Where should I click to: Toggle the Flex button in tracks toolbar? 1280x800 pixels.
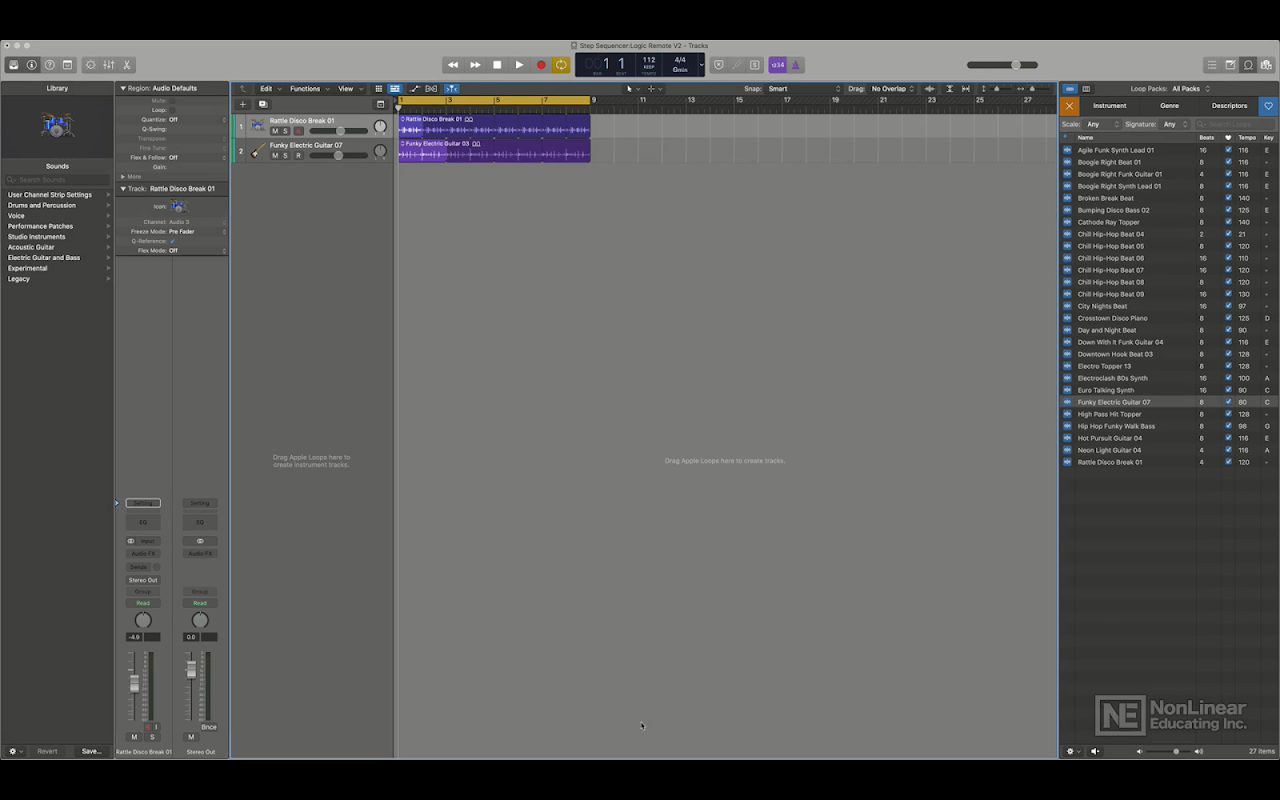point(431,89)
